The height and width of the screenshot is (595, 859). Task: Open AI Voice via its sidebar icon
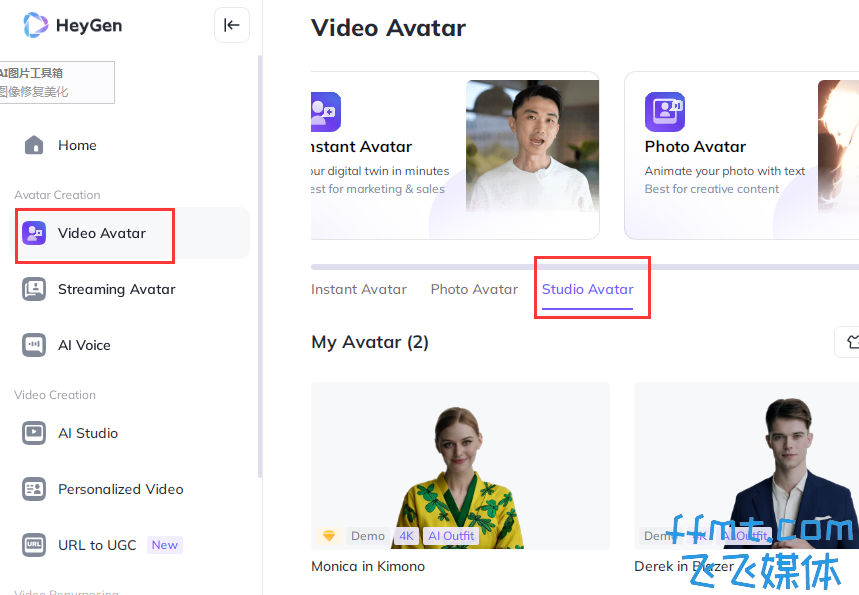coord(34,345)
